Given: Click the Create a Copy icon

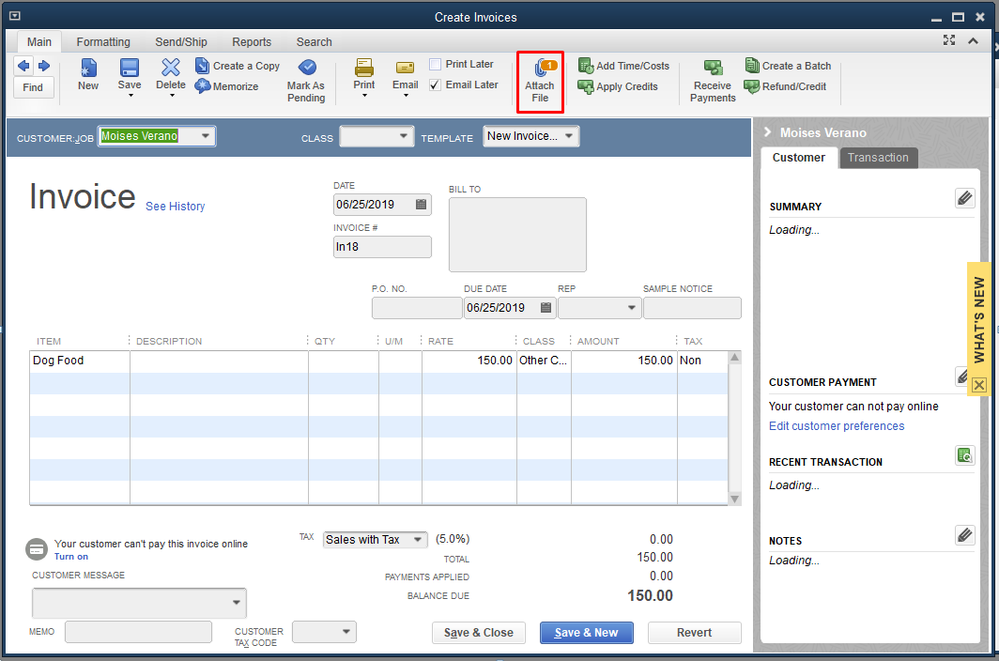Looking at the screenshot, I should coord(202,66).
